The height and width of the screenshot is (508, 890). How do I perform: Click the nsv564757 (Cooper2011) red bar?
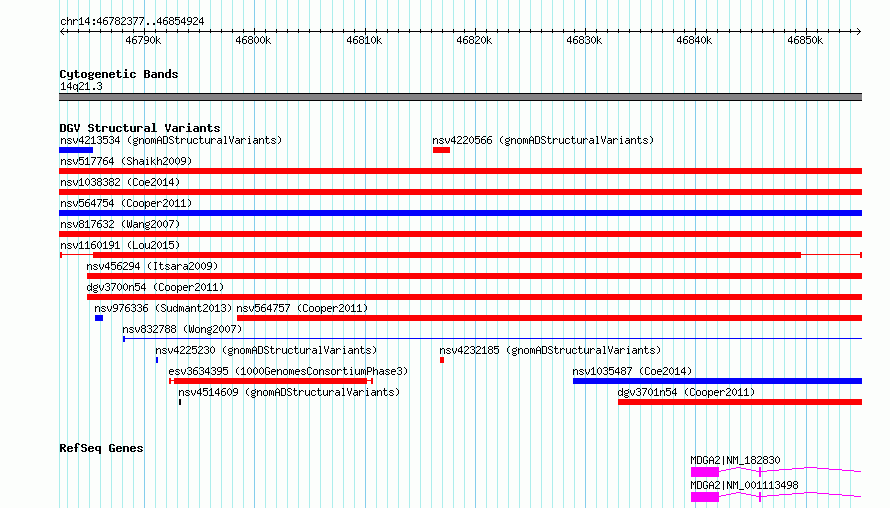tap(549, 318)
